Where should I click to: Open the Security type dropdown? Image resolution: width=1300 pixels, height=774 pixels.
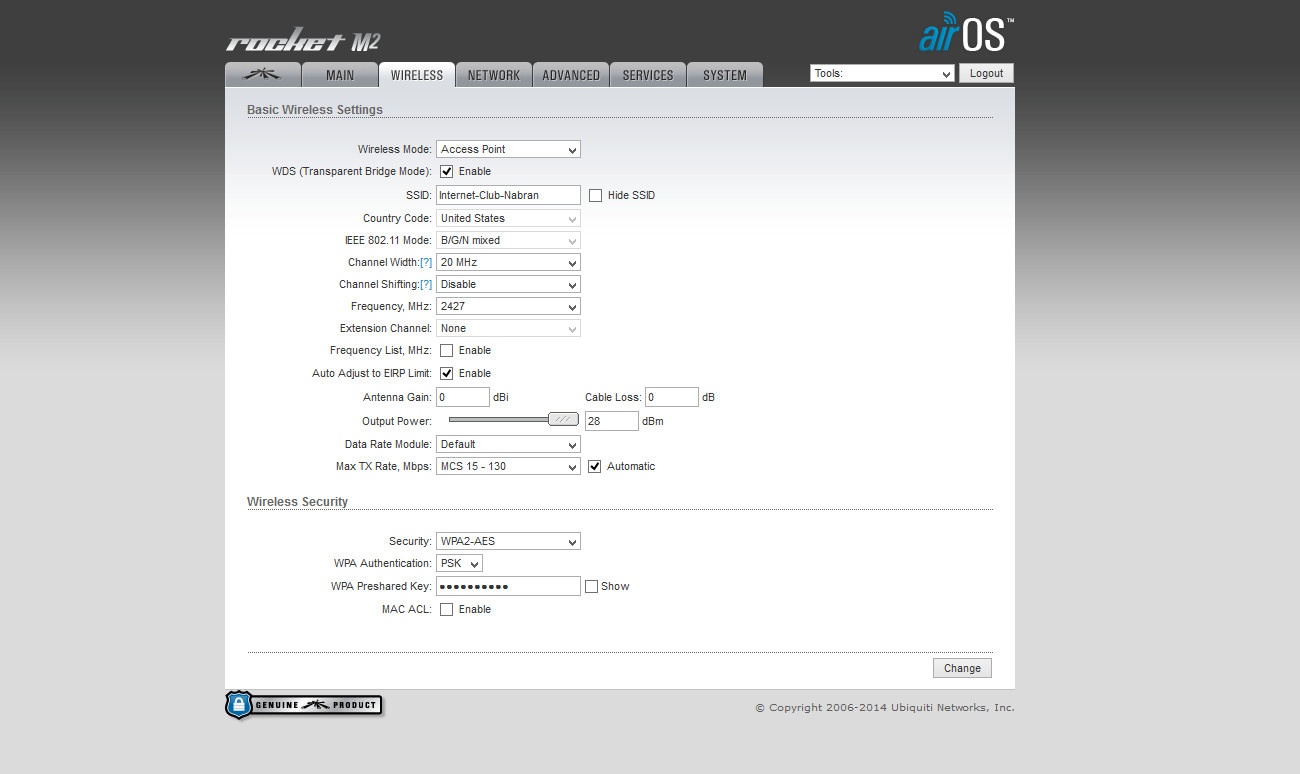tap(508, 542)
